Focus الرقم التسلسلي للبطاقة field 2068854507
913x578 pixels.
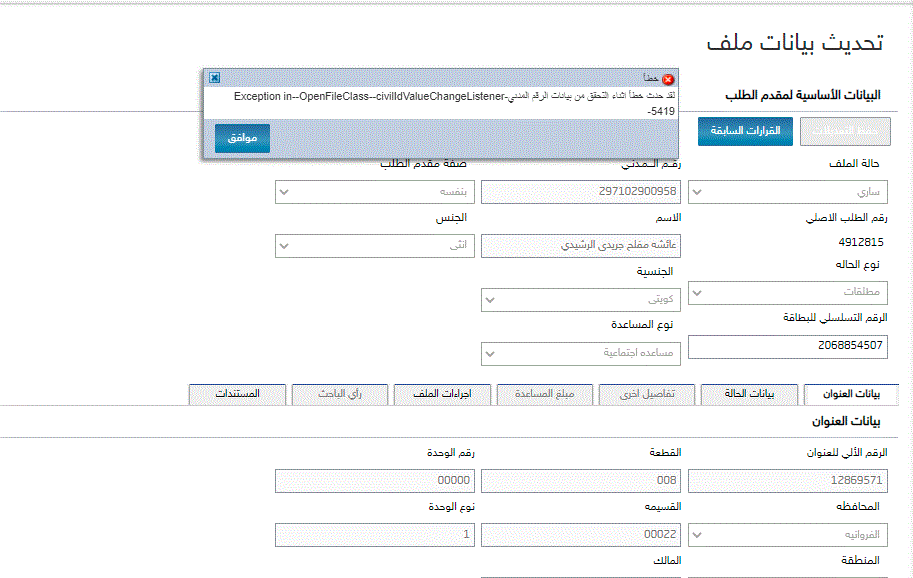coord(788,346)
